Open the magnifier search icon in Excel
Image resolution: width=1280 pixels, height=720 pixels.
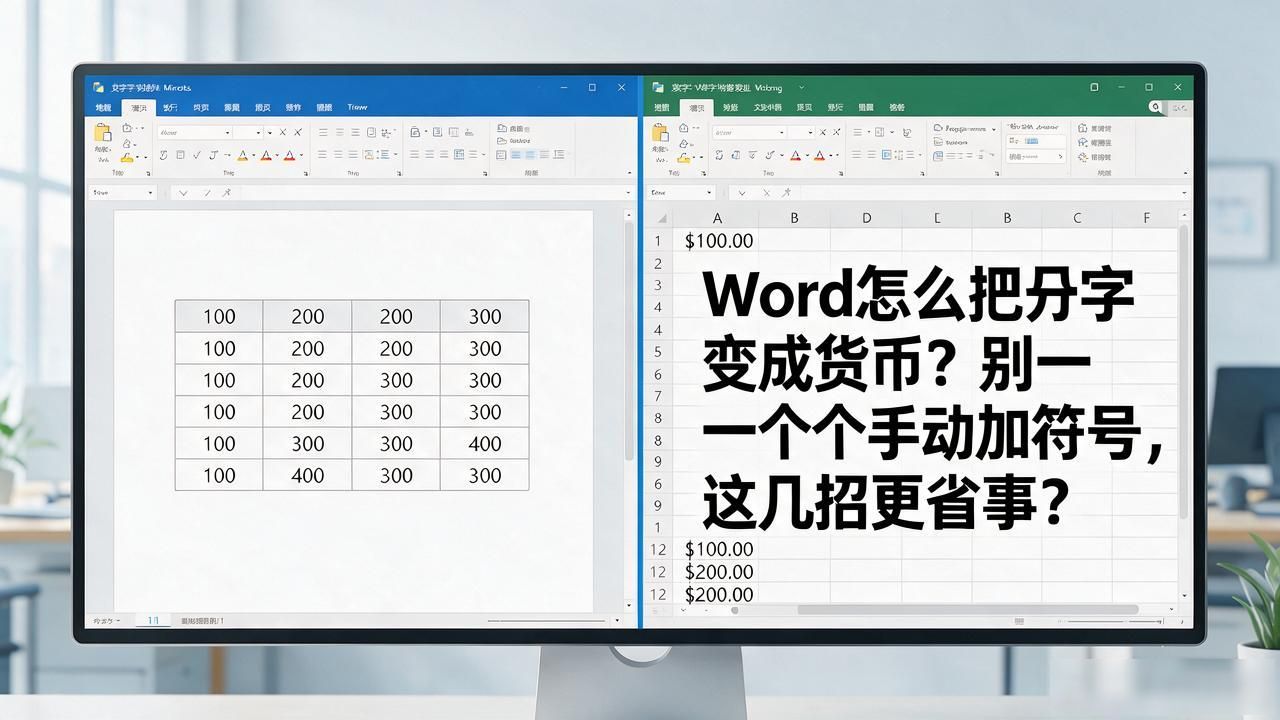(x=1155, y=107)
